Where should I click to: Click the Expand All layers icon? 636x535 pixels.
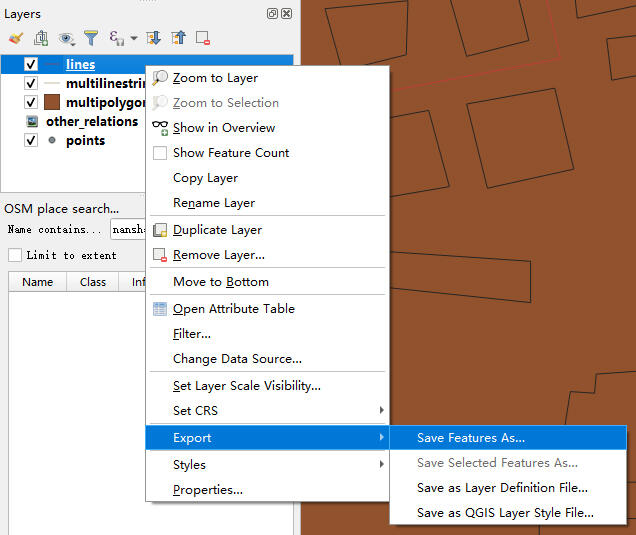tap(153, 38)
